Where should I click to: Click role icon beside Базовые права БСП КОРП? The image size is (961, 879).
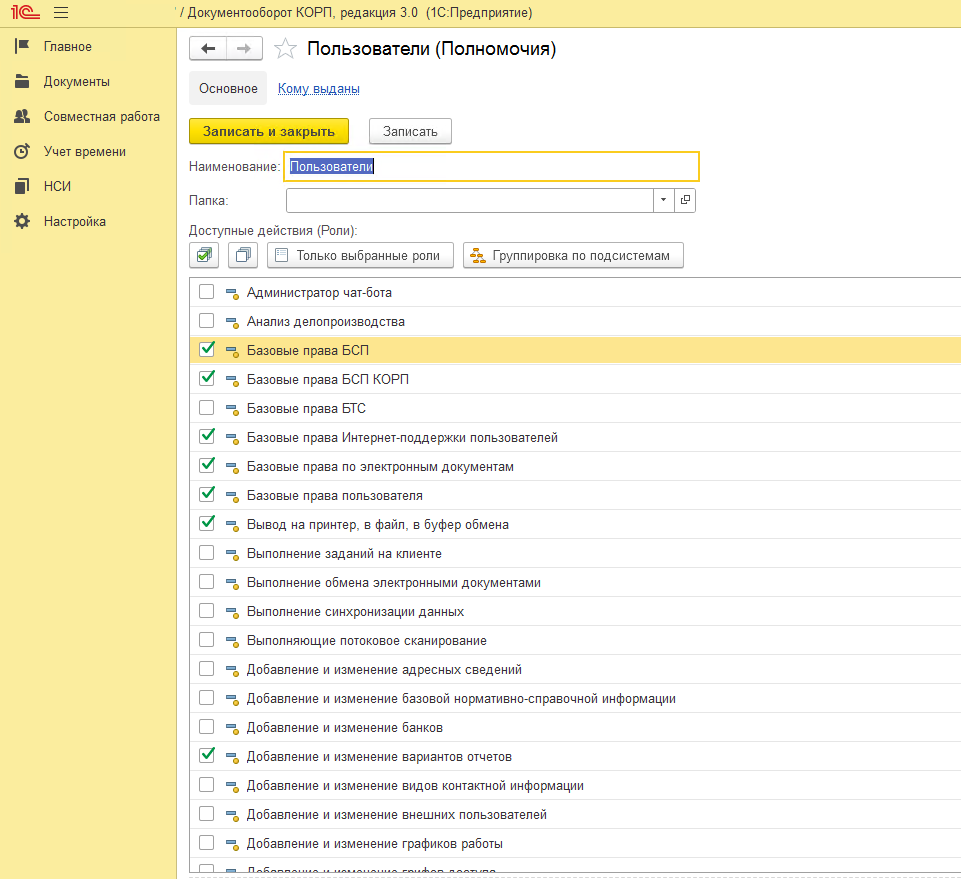tap(232, 380)
